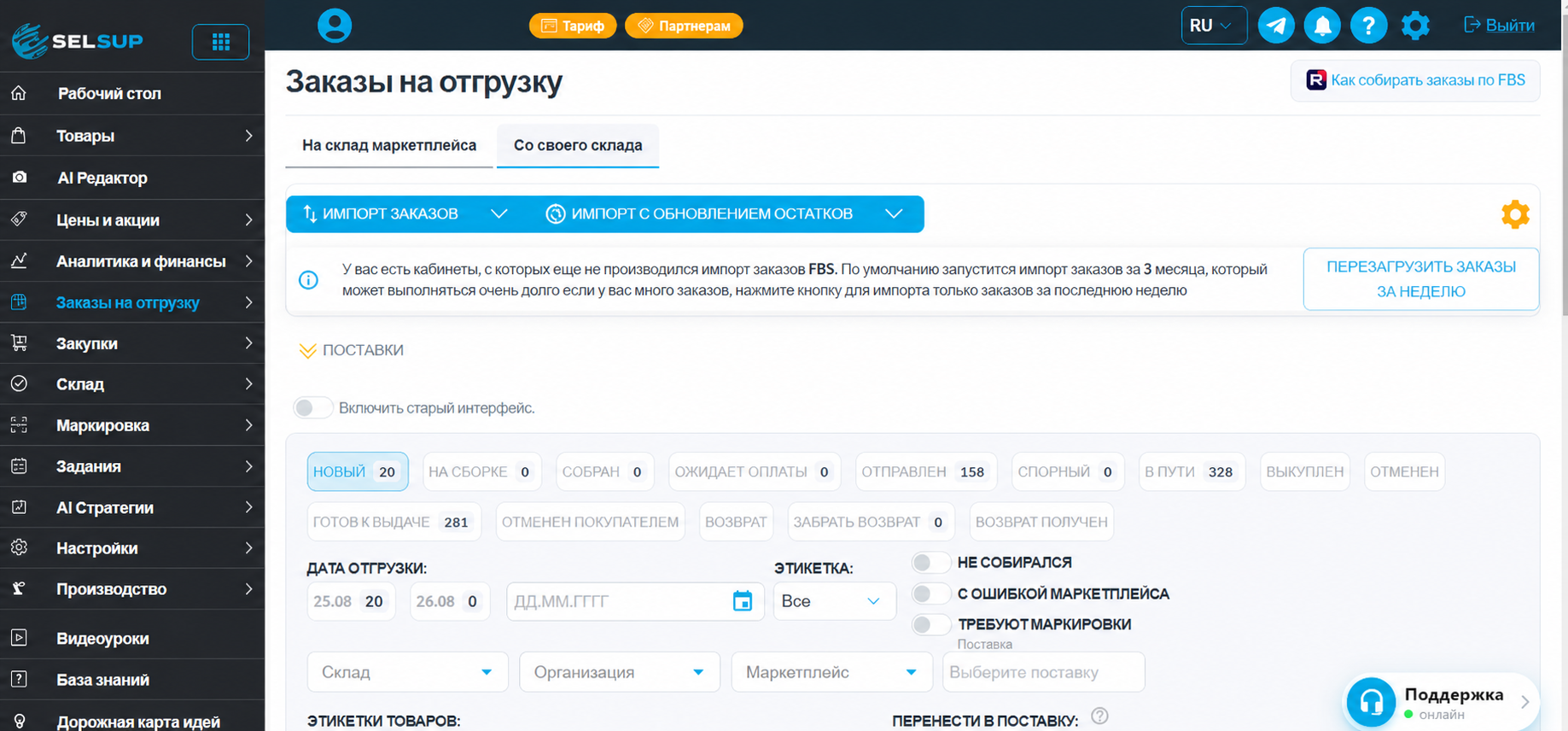Select the В пути 328 status filter
The image size is (1568, 731).
pyautogui.click(x=1192, y=471)
